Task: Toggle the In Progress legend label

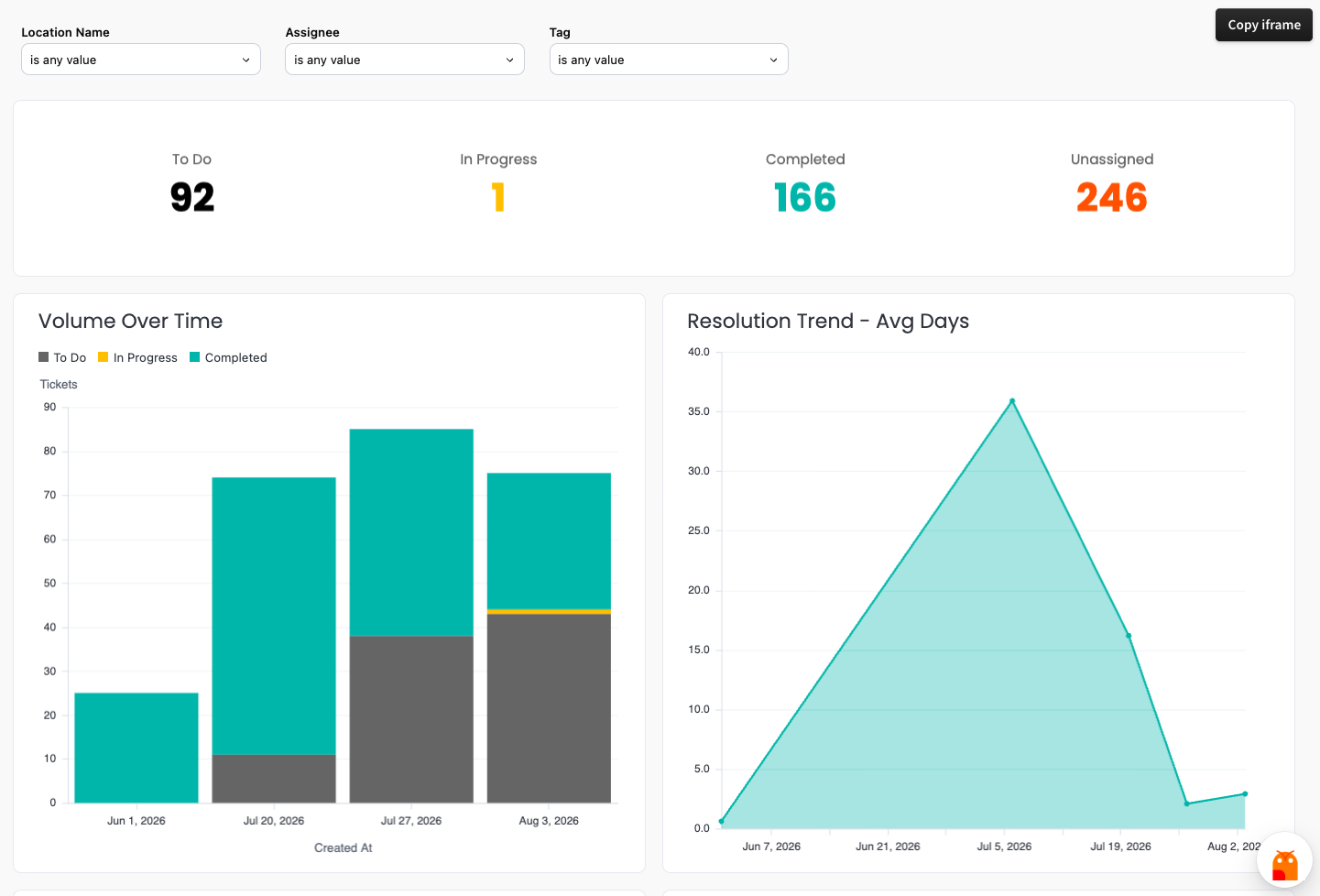Action: click(x=146, y=357)
